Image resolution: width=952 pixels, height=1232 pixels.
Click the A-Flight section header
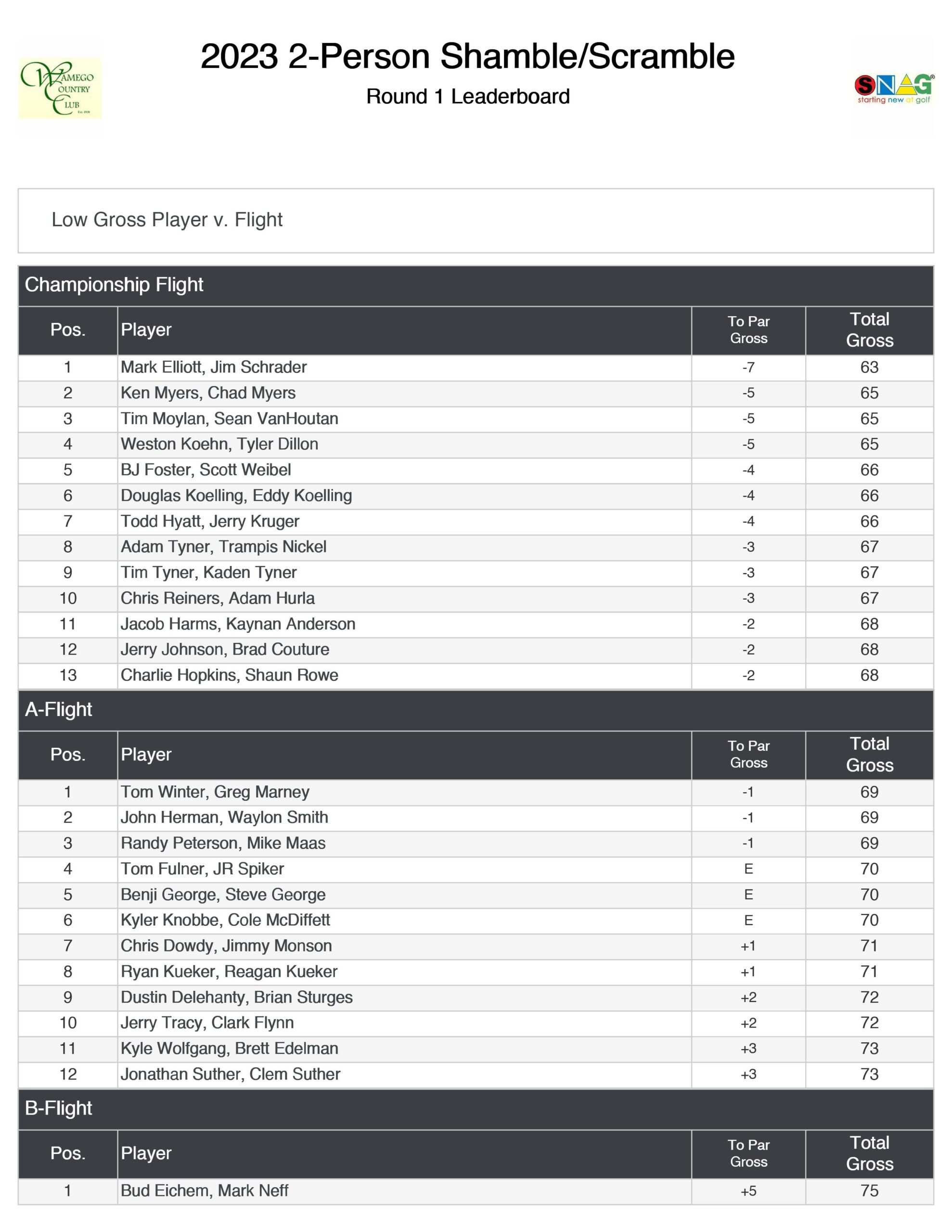[x=59, y=710]
